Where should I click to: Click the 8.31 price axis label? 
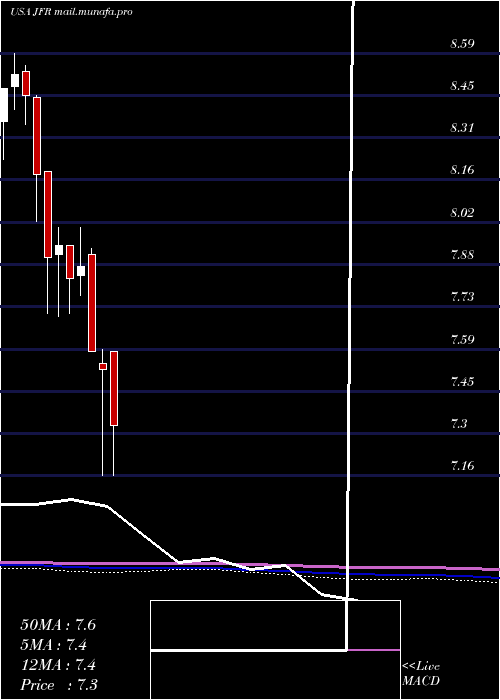pos(462,128)
